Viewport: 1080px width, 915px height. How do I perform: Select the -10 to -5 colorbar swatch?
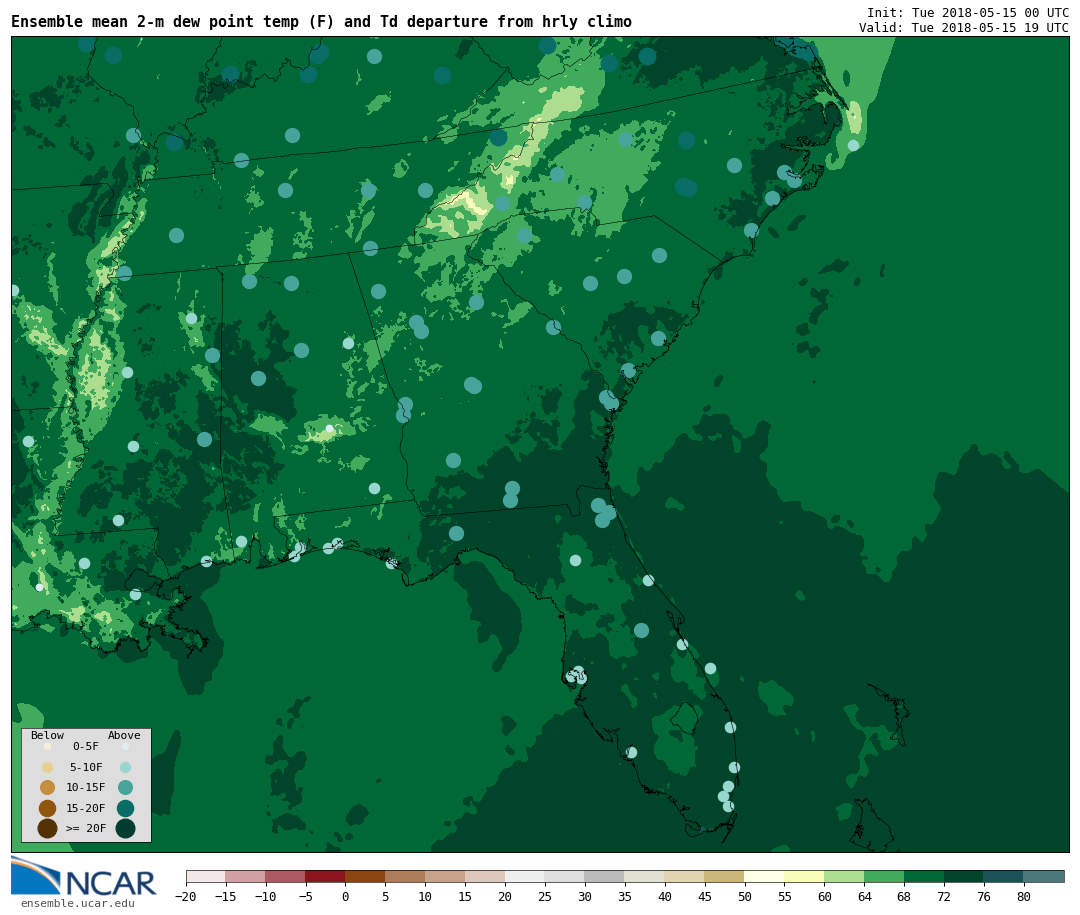[286, 876]
